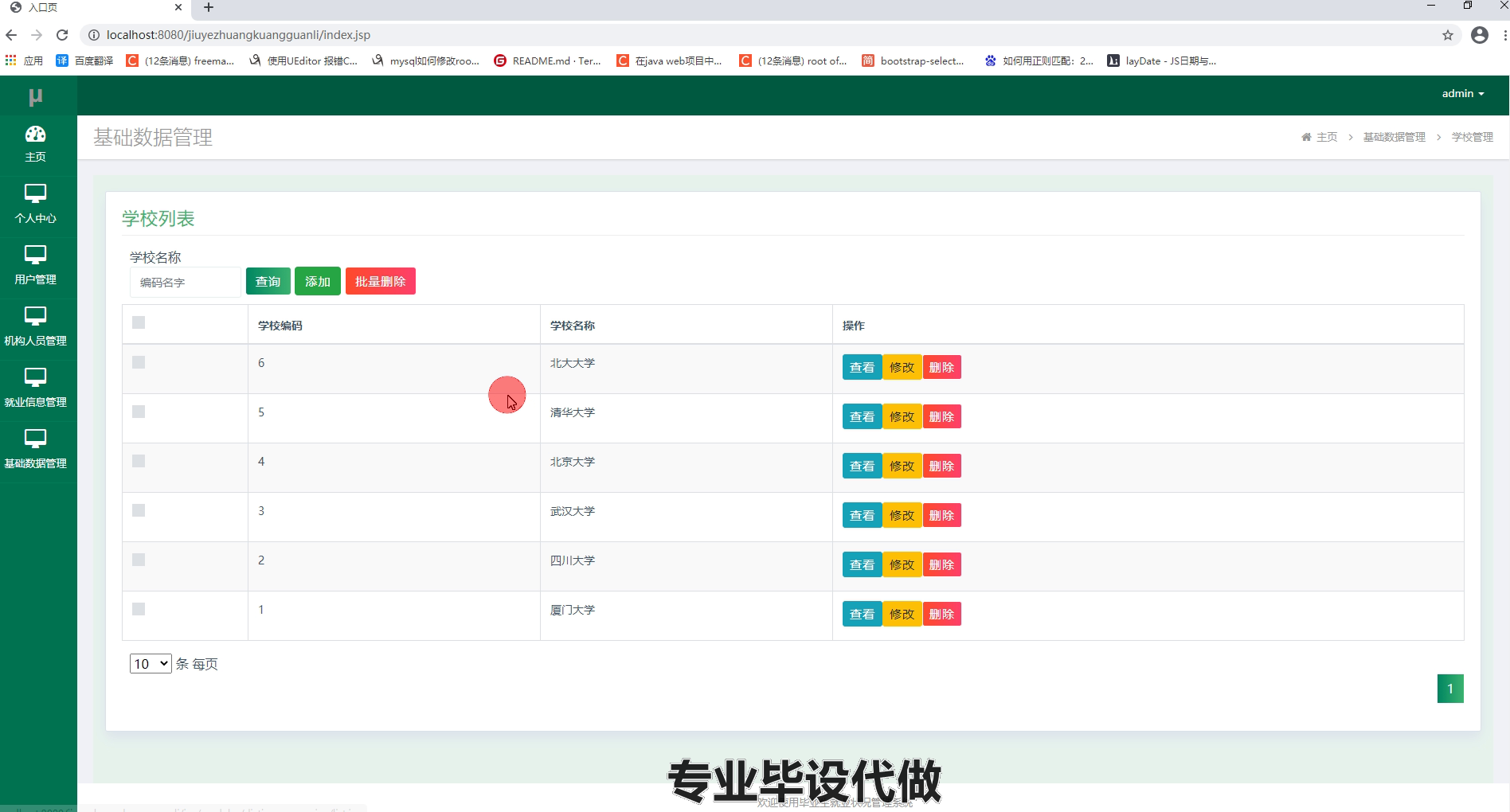The width and height of the screenshot is (1510, 812).
Task: Click pagination page 1 button
Action: (x=1450, y=689)
